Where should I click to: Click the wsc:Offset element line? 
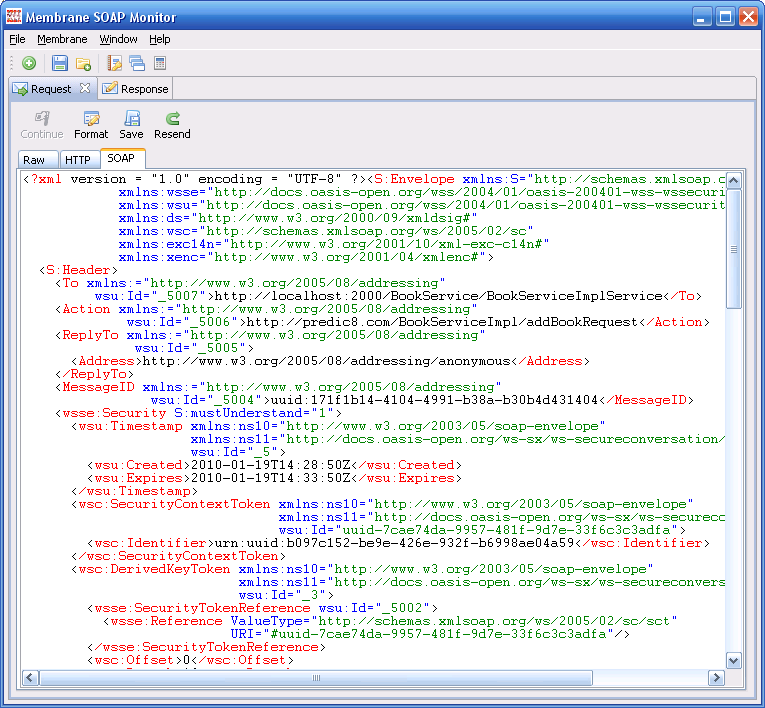click(191, 660)
